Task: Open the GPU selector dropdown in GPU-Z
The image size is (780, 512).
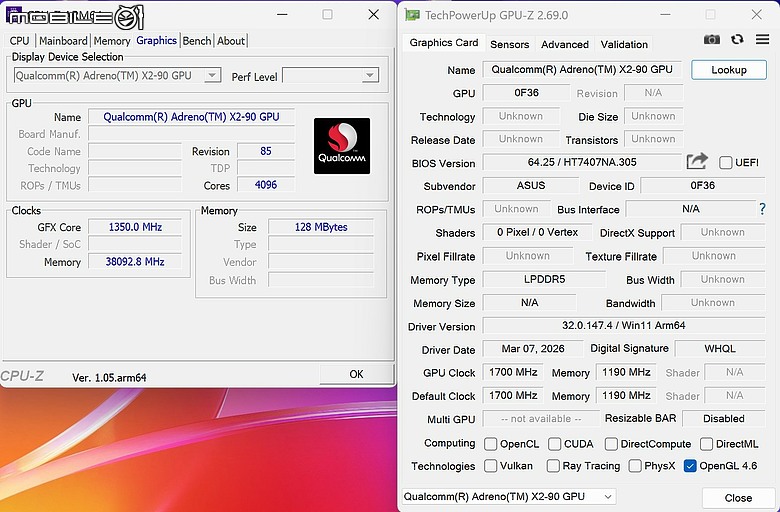Action: 509,496
